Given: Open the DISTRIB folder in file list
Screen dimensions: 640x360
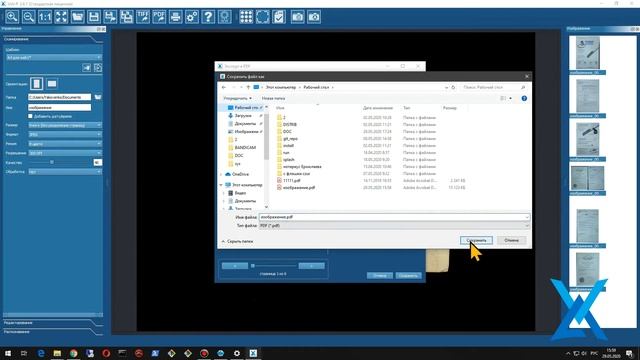Looking at the screenshot, I should (290, 124).
